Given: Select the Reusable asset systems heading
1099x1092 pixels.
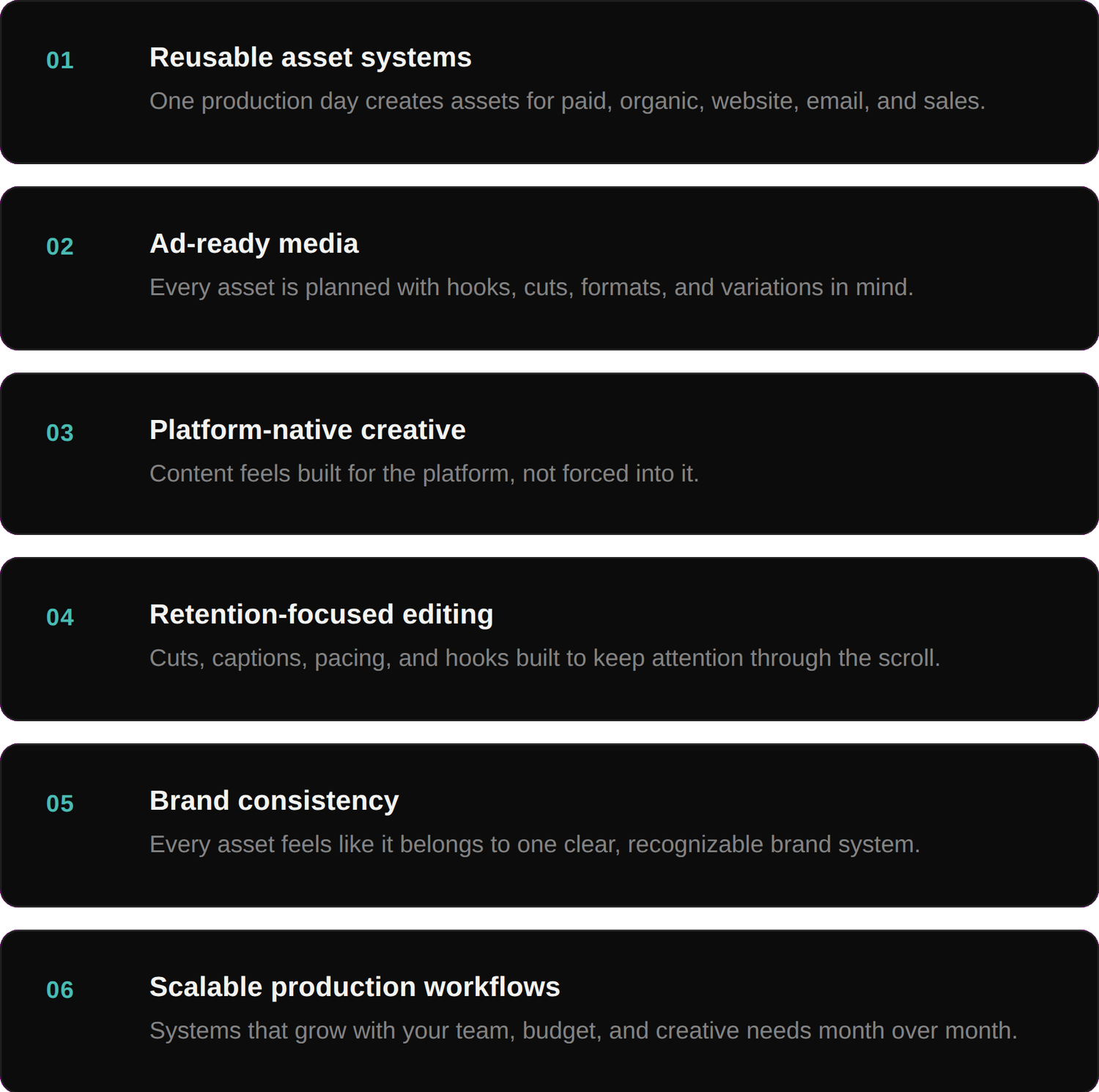Looking at the screenshot, I should click(311, 57).
